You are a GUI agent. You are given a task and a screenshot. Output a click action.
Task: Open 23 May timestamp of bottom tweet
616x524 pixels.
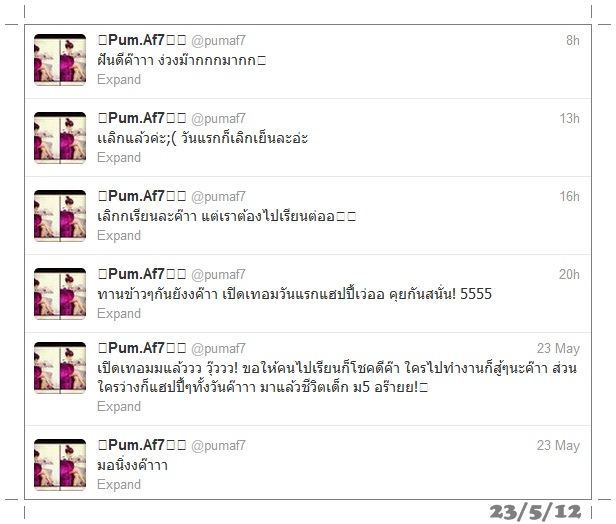558,445
